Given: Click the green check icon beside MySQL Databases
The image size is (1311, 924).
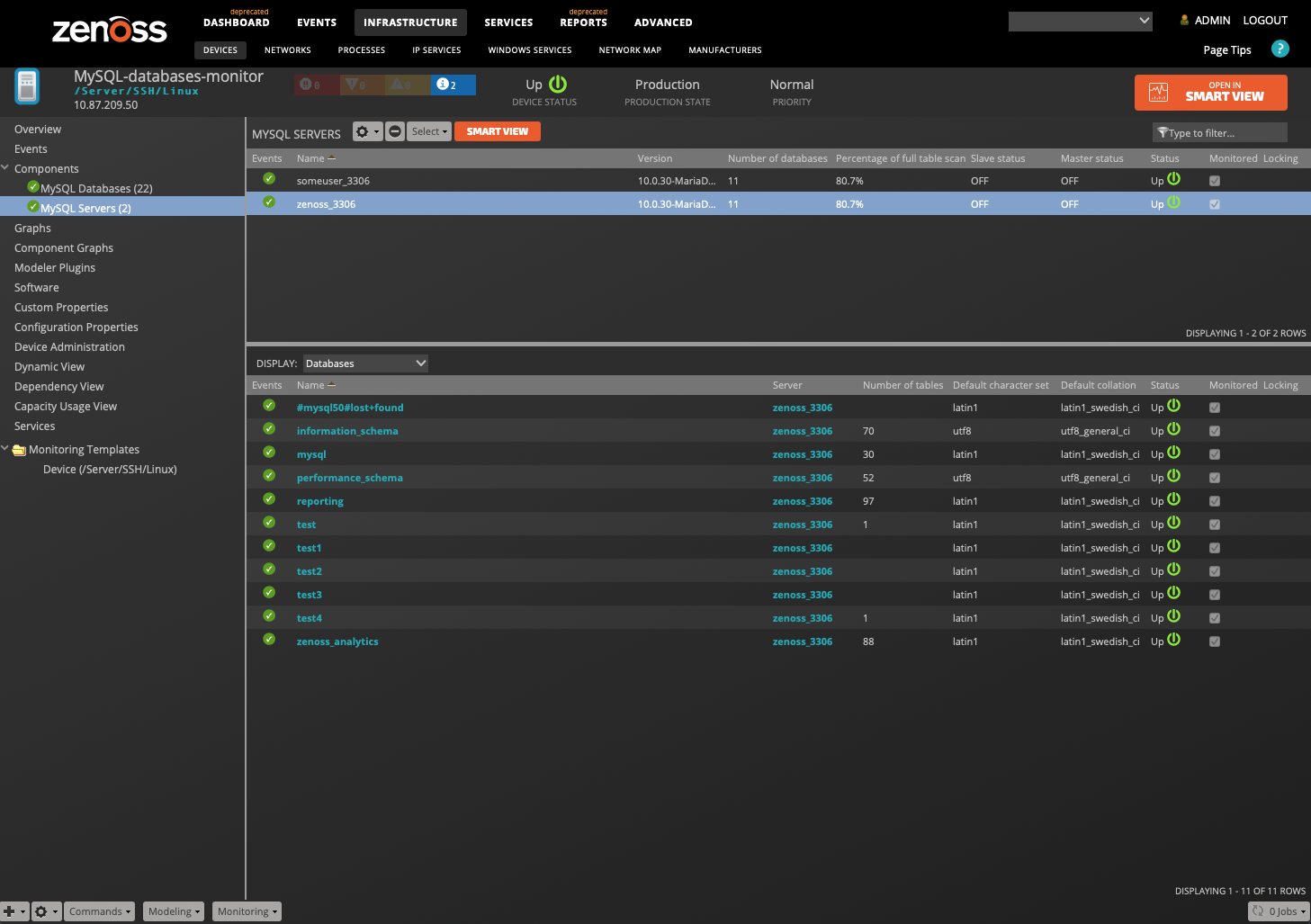Looking at the screenshot, I should point(33,187).
